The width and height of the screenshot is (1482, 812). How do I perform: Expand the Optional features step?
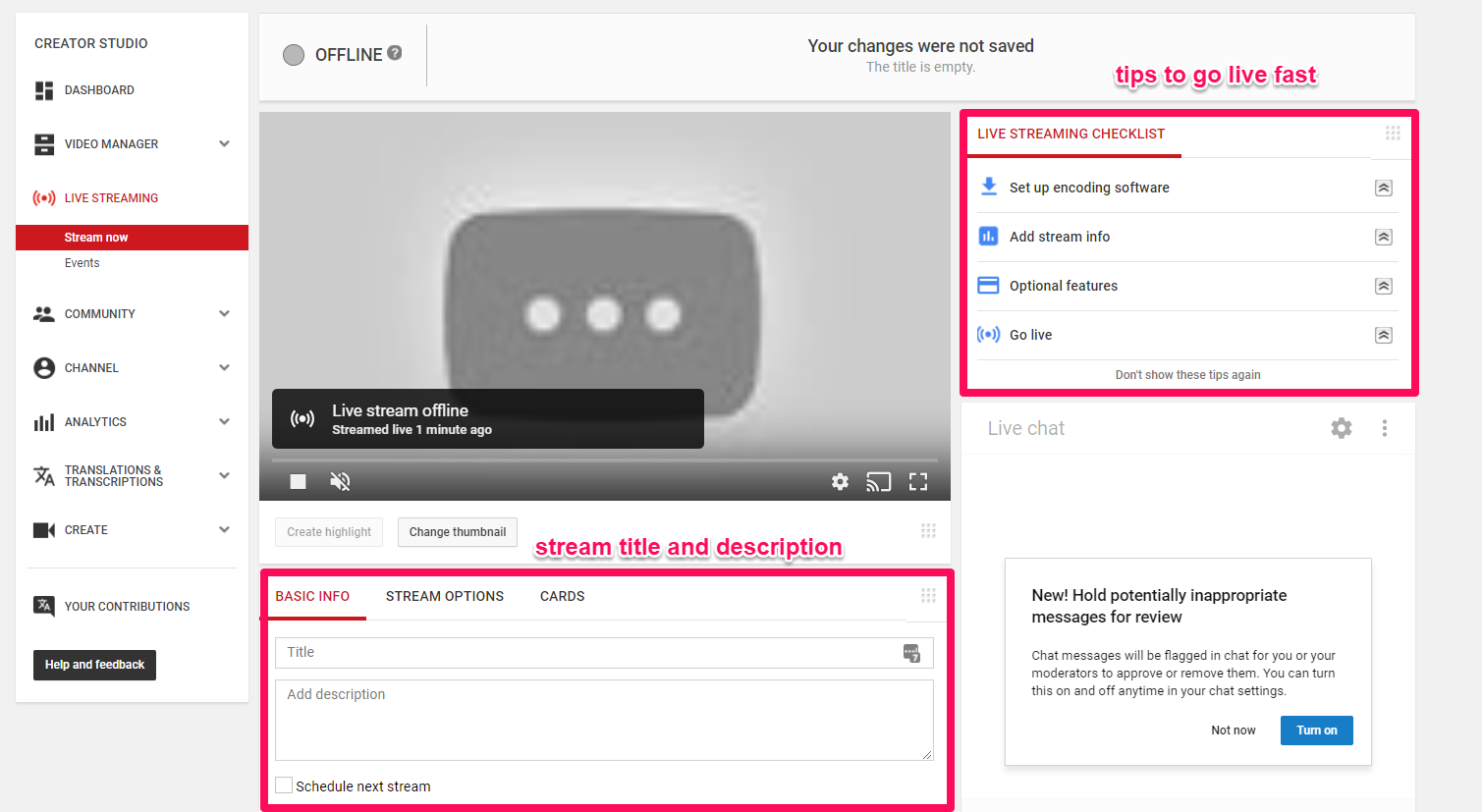tap(1384, 286)
